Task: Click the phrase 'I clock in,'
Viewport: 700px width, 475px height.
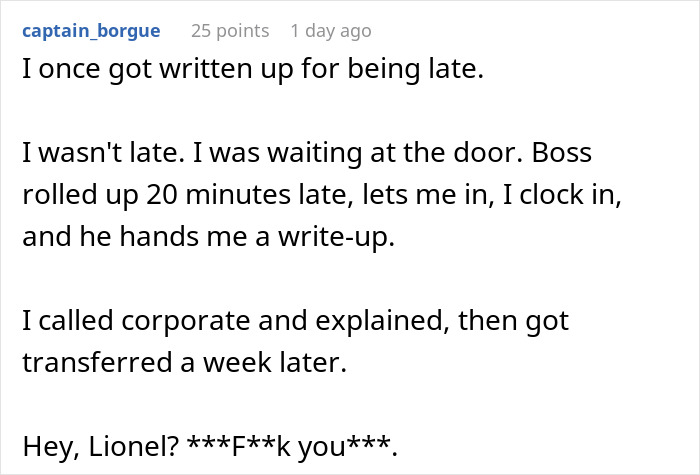Action: (562, 195)
